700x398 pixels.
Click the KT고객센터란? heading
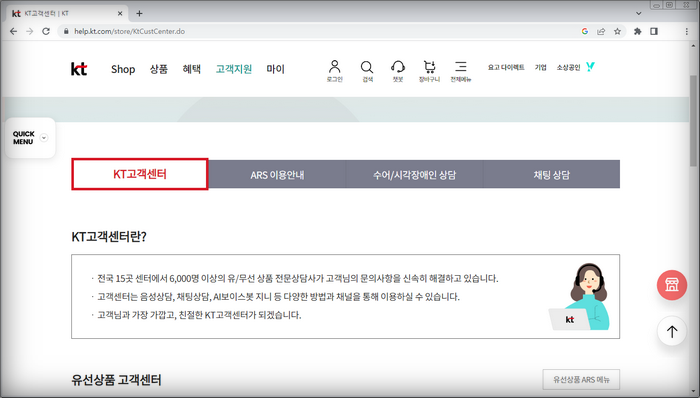point(109,236)
